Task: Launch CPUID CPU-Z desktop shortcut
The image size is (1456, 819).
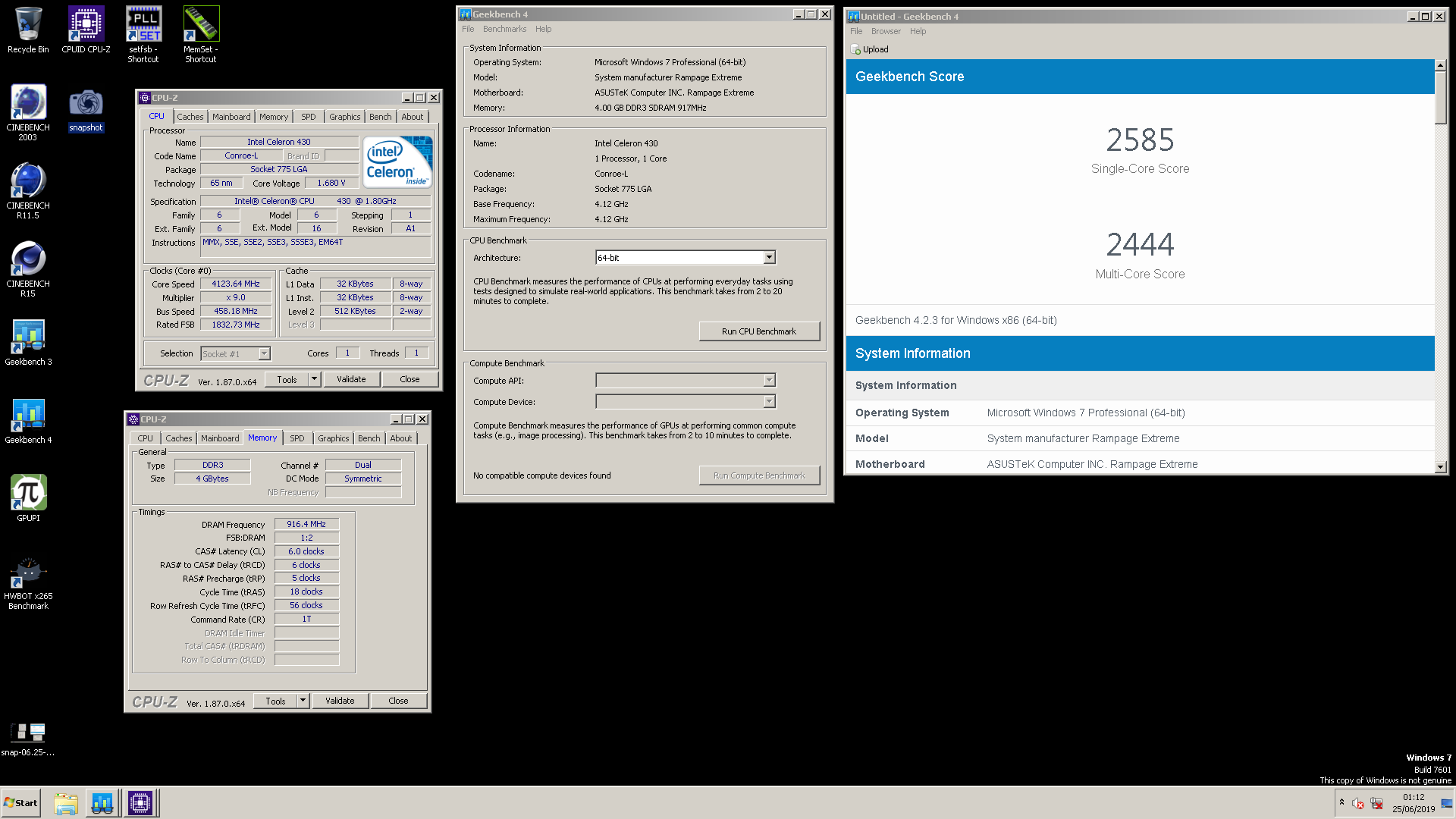Action: 86,30
